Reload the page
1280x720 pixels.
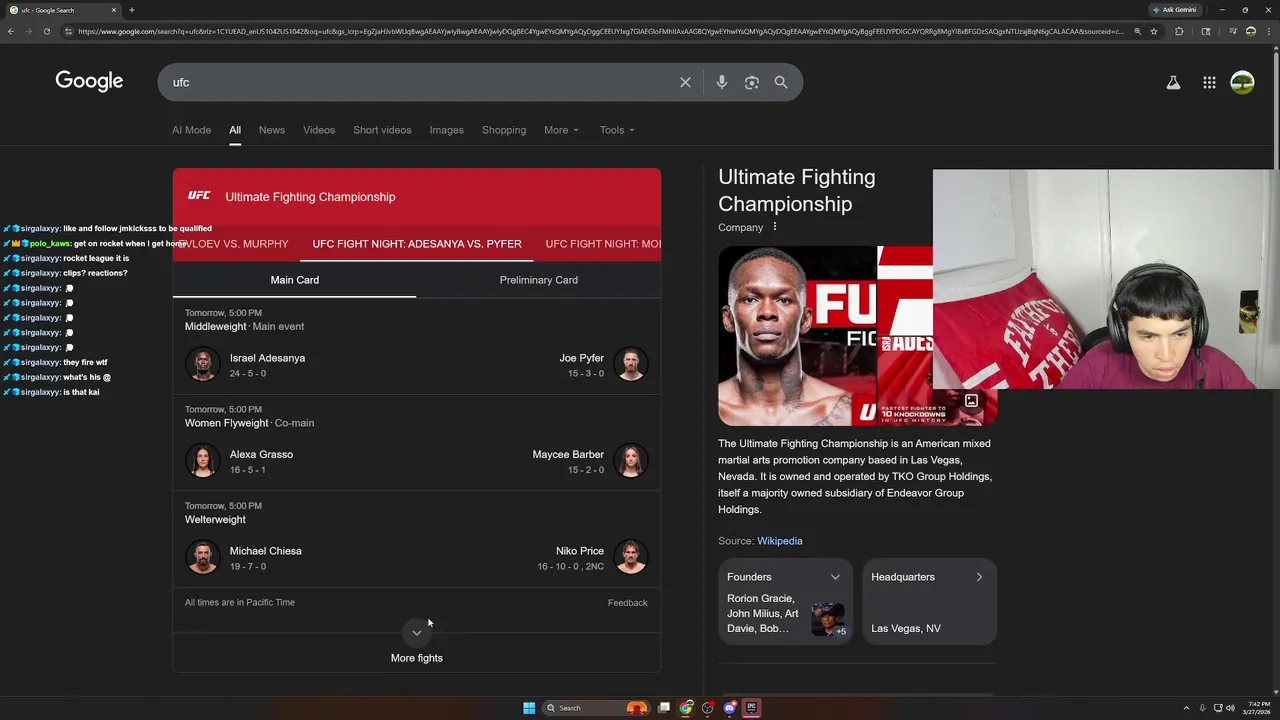click(x=46, y=31)
